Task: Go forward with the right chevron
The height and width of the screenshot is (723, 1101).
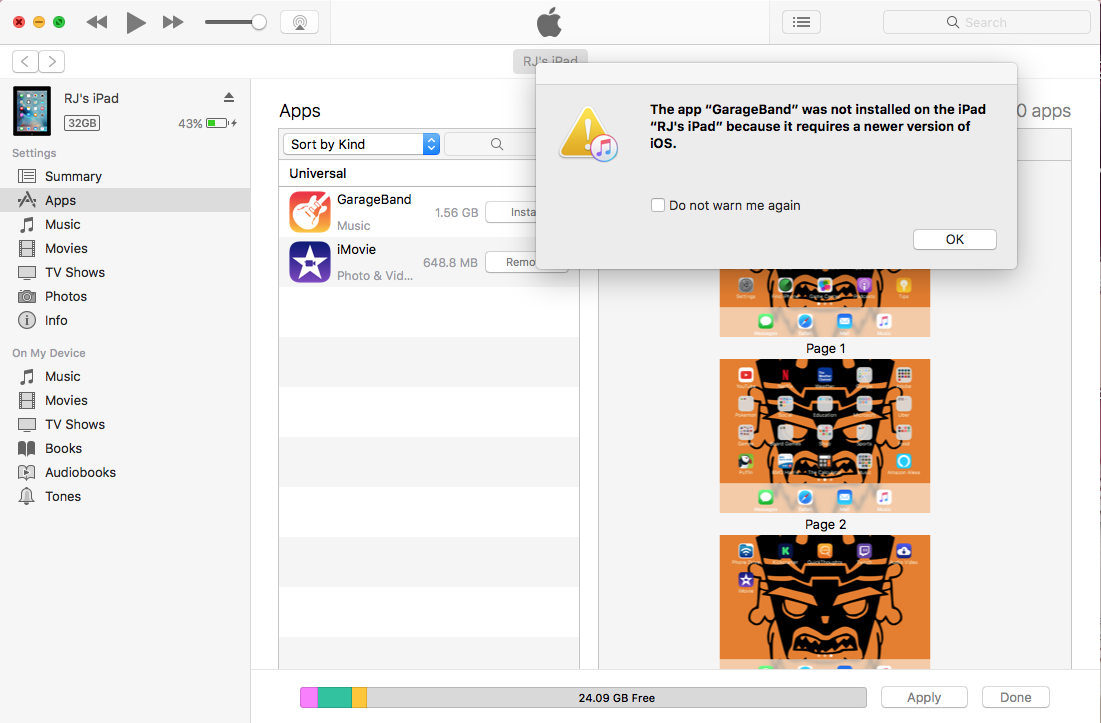Action: point(52,62)
